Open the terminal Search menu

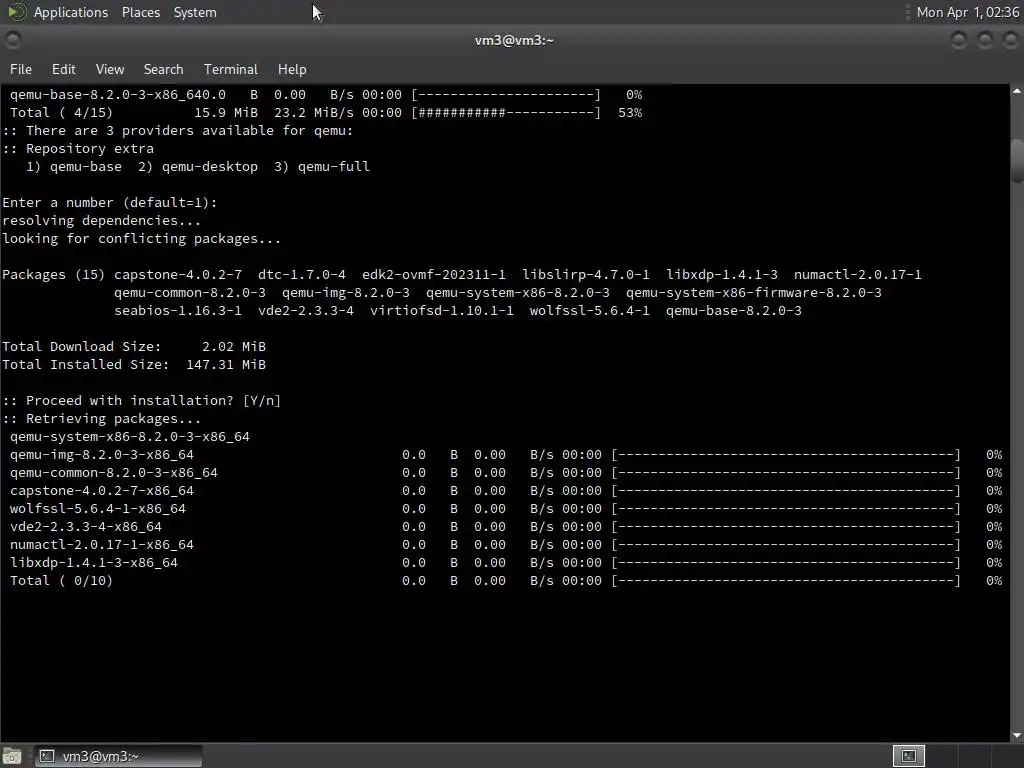coord(163,69)
